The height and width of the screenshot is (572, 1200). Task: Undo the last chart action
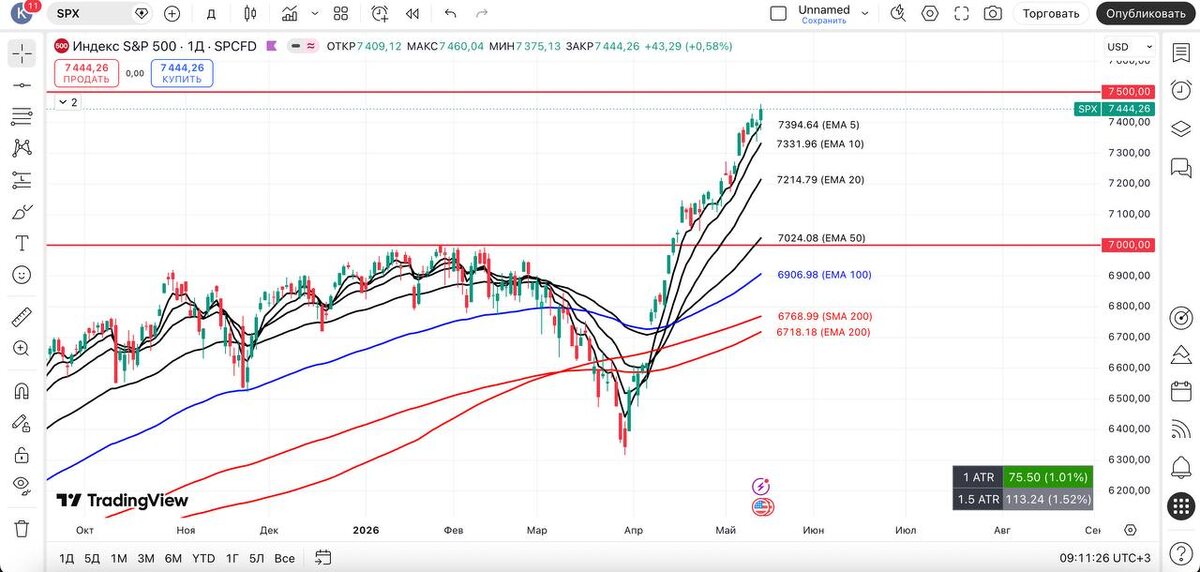(x=451, y=13)
